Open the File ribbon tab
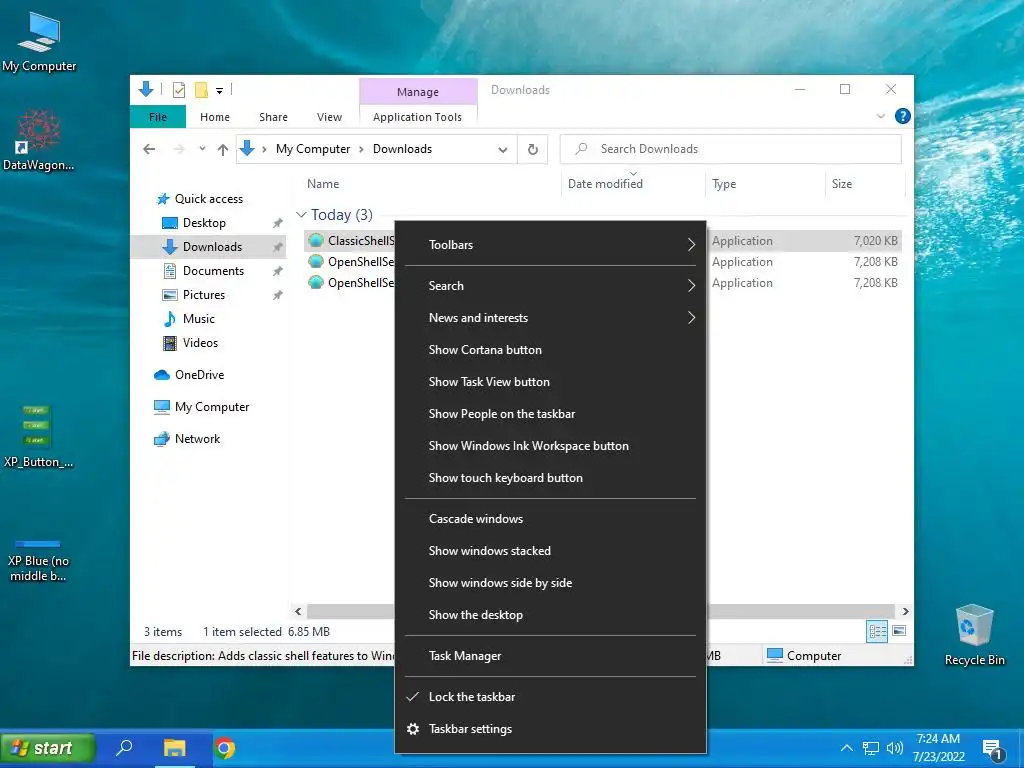Image resolution: width=1024 pixels, height=768 pixels. coord(158,117)
